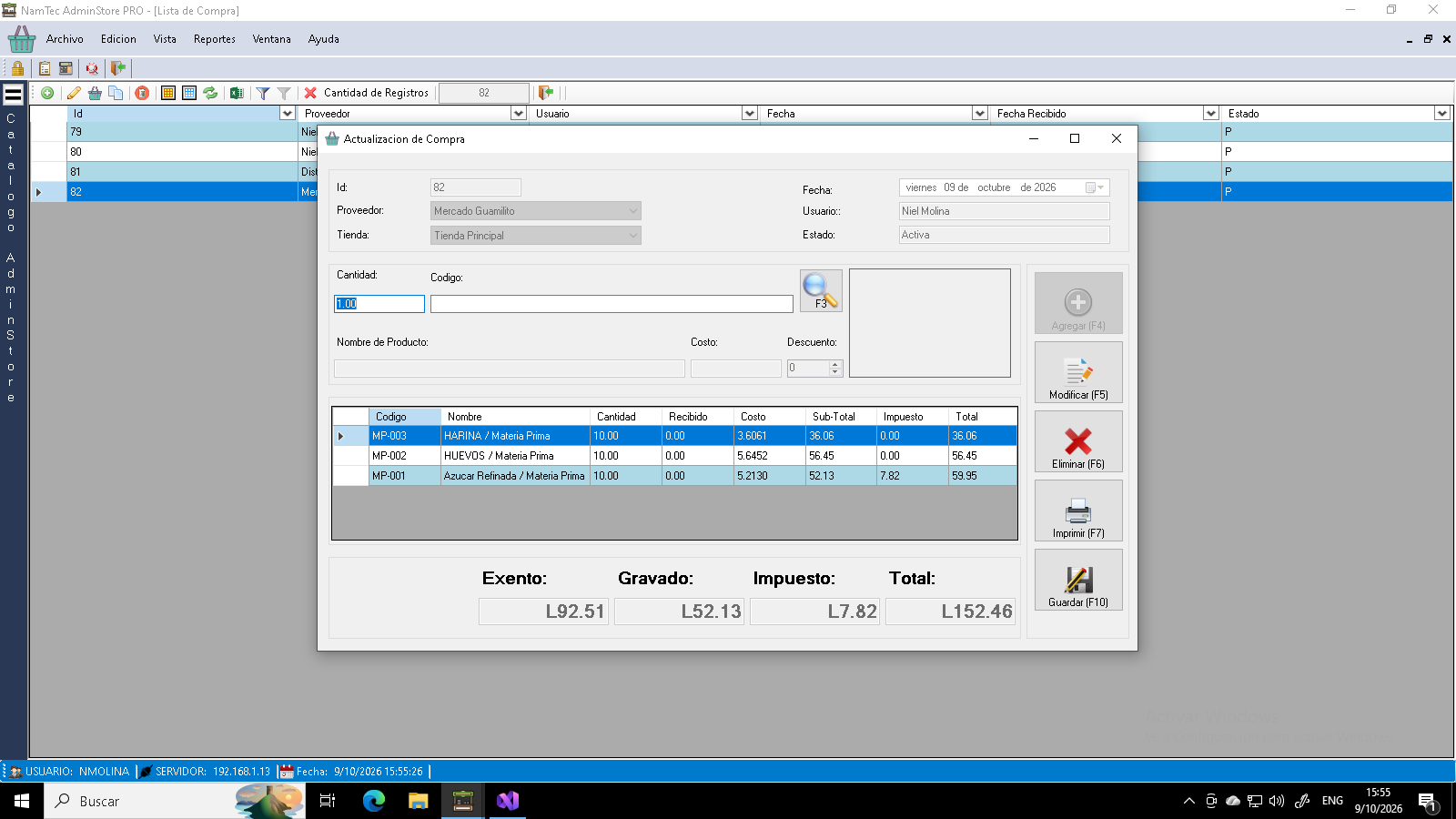Click the green plus add record icon
This screenshot has height=819, width=1456.
[47, 93]
